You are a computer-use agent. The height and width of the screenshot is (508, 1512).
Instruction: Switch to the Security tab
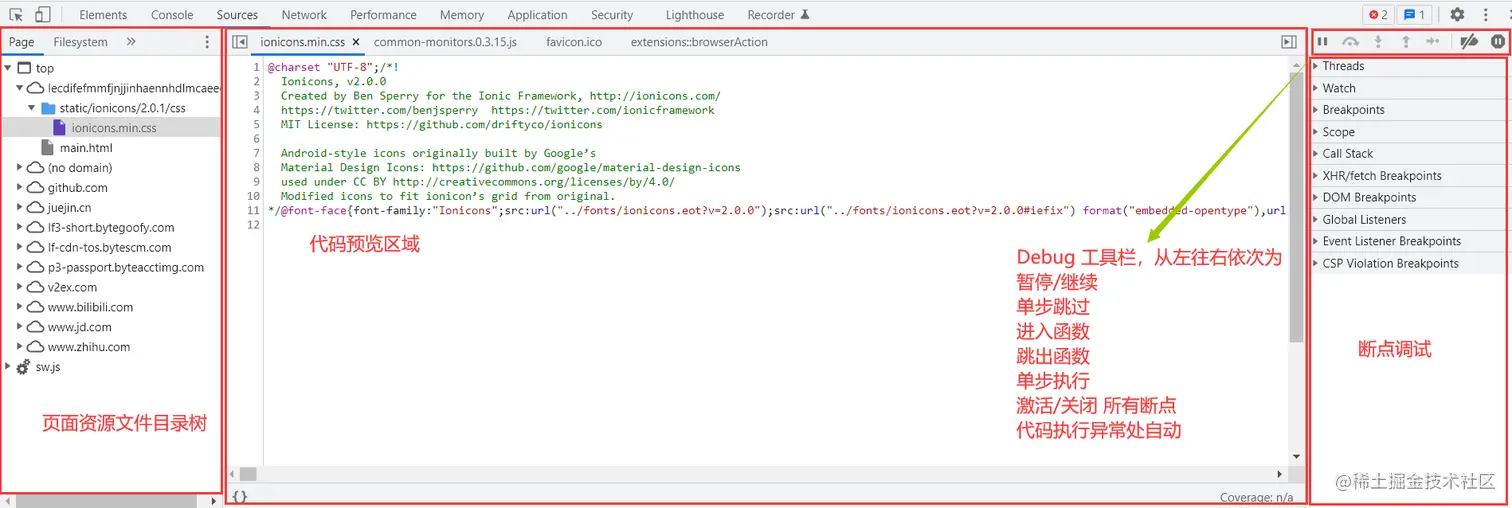click(612, 15)
